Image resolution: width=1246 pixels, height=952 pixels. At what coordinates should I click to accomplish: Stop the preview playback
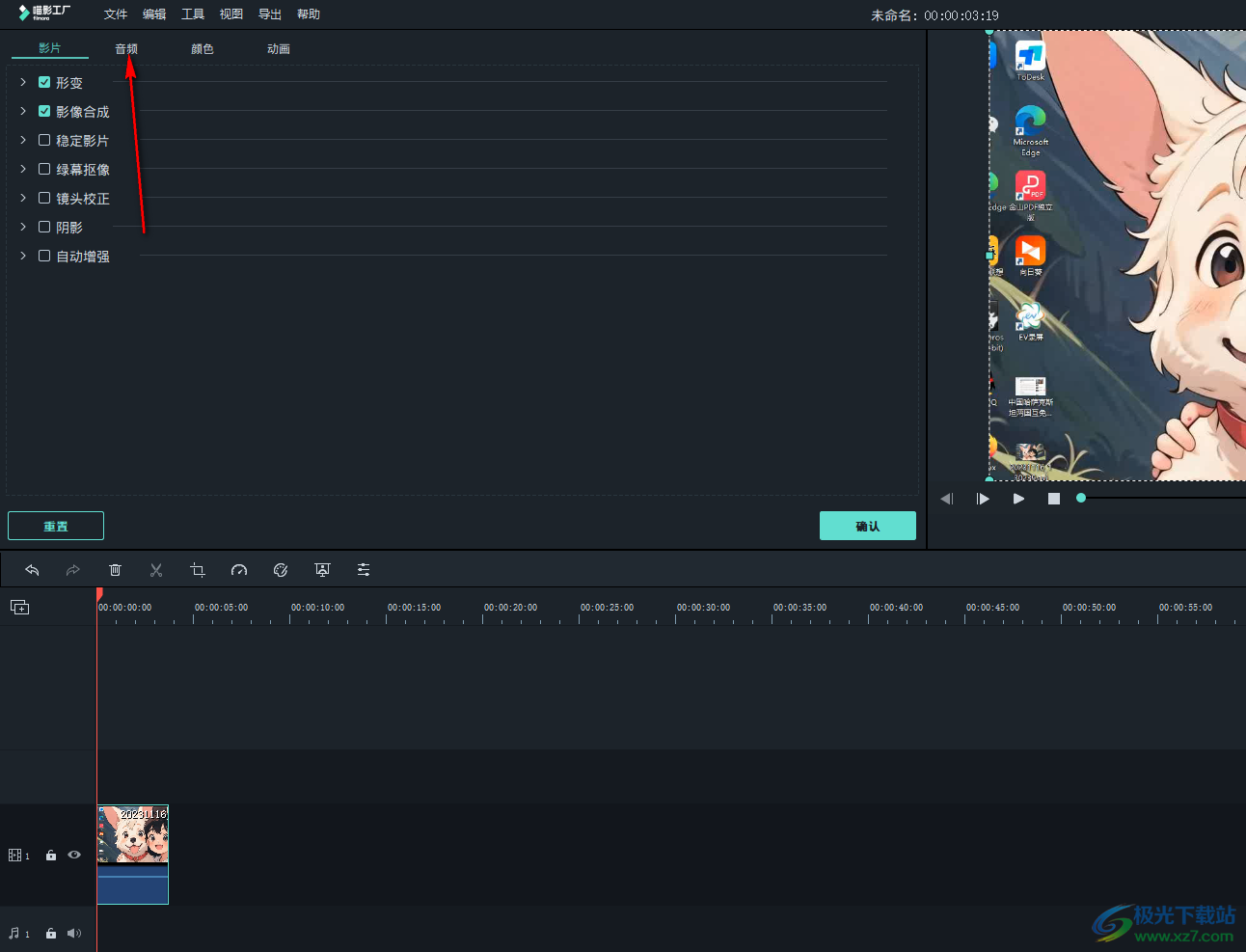pos(1054,499)
